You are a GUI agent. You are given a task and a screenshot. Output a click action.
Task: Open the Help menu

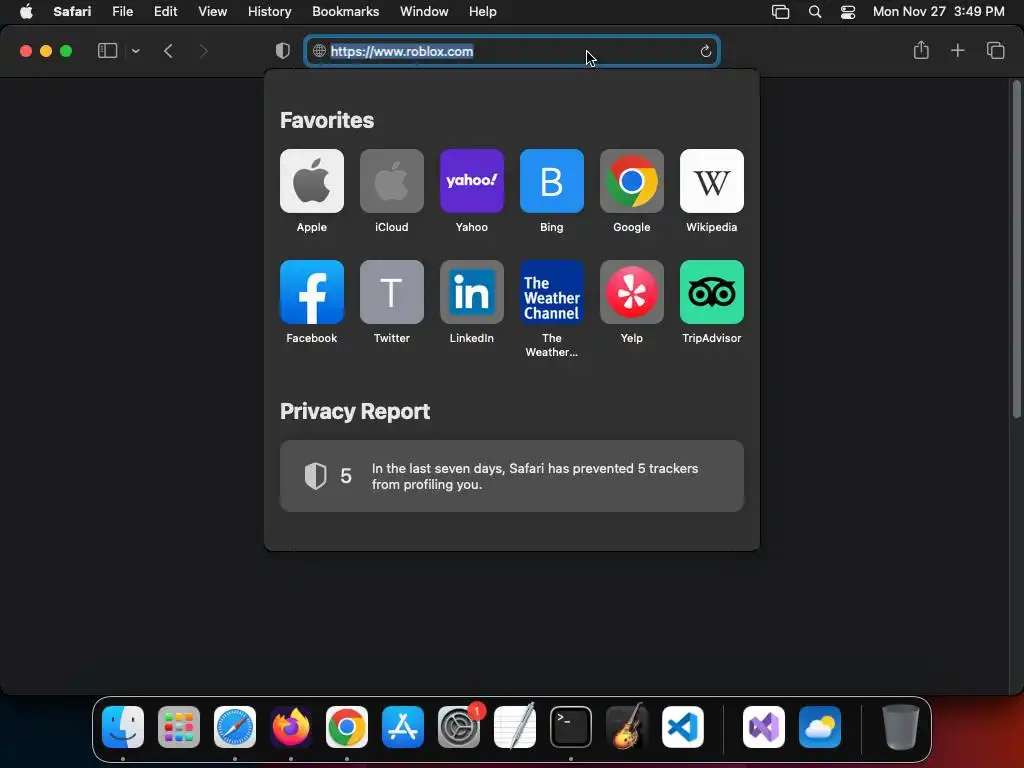[x=483, y=12]
